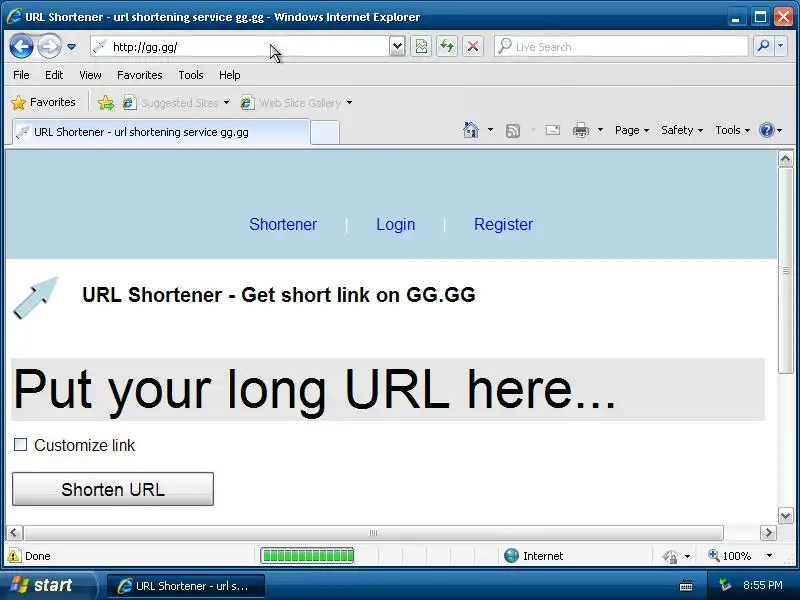The height and width of the screenshot is (600, 800).
Task: Select the URL Shortener gg.gg tab
Action: click(x=161, y=132)
